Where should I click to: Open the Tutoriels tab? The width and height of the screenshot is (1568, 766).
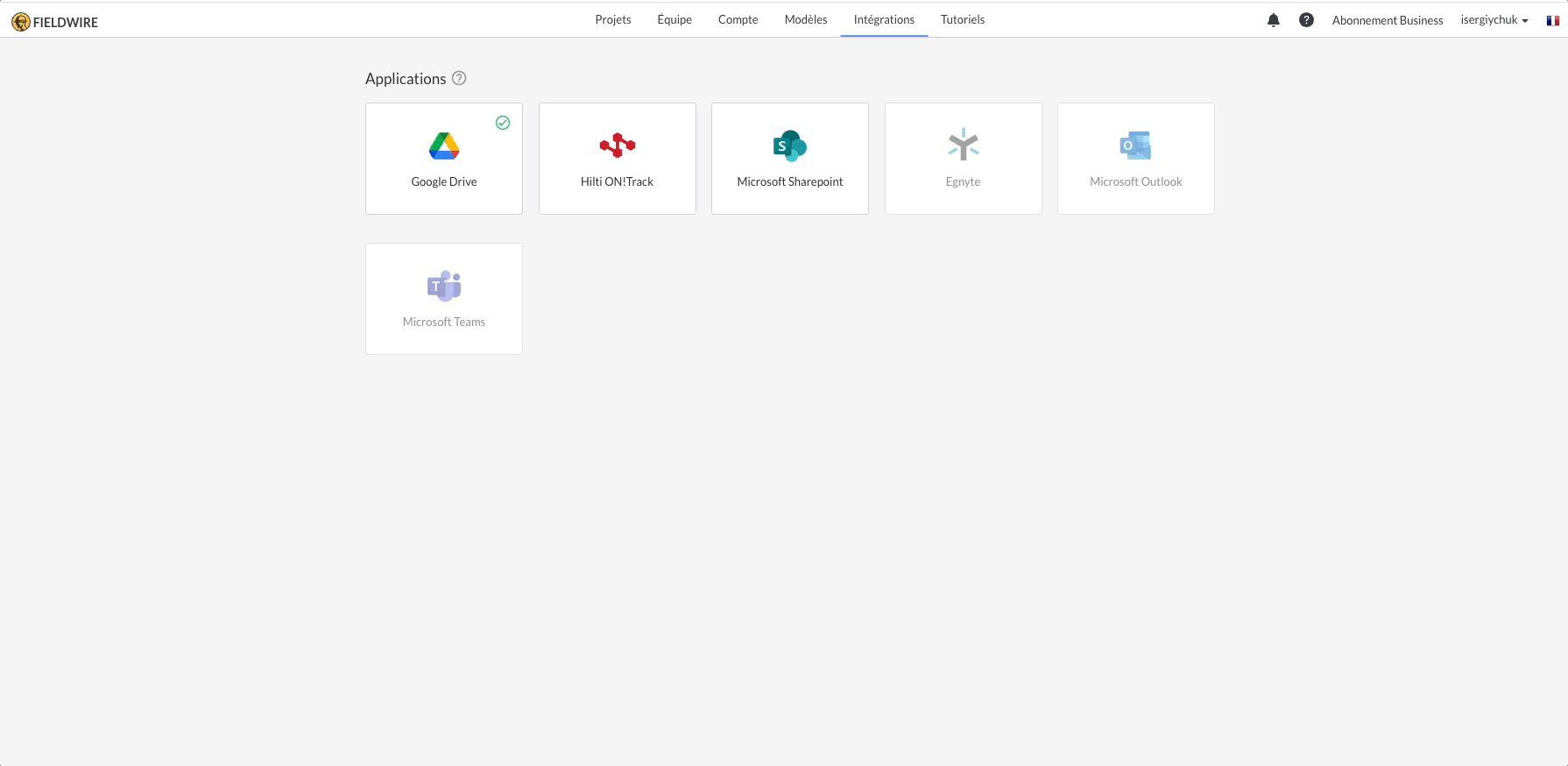[x=963, y=19]
